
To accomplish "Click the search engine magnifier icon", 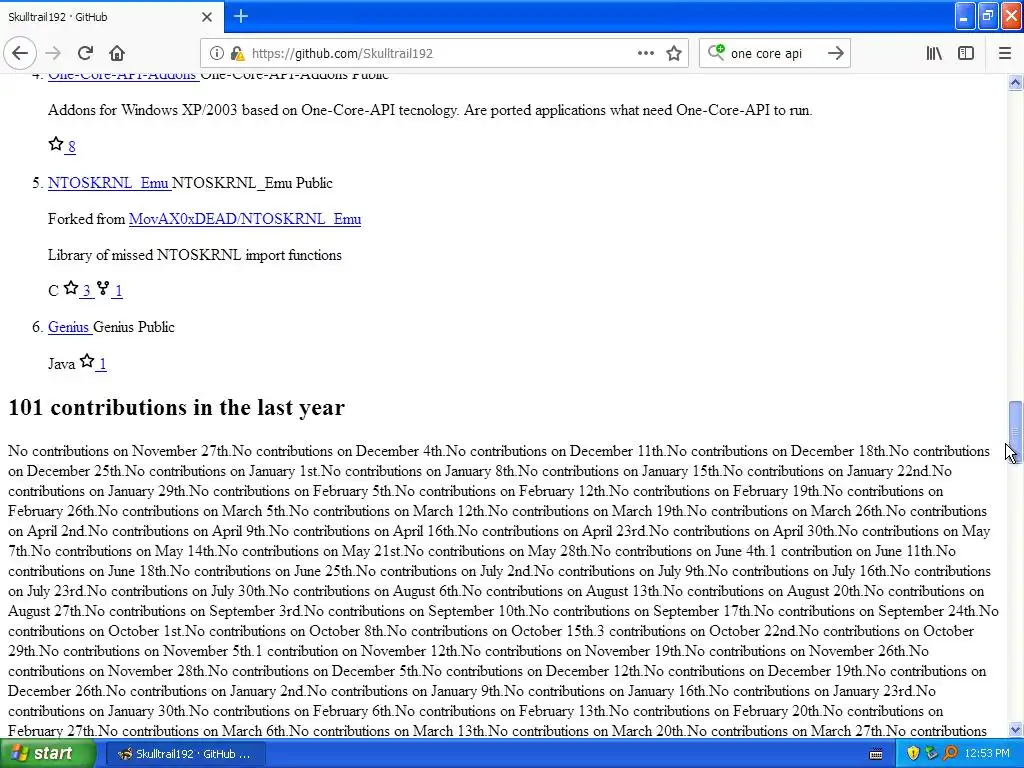I will pyautogui.click(x=716, y=52).
